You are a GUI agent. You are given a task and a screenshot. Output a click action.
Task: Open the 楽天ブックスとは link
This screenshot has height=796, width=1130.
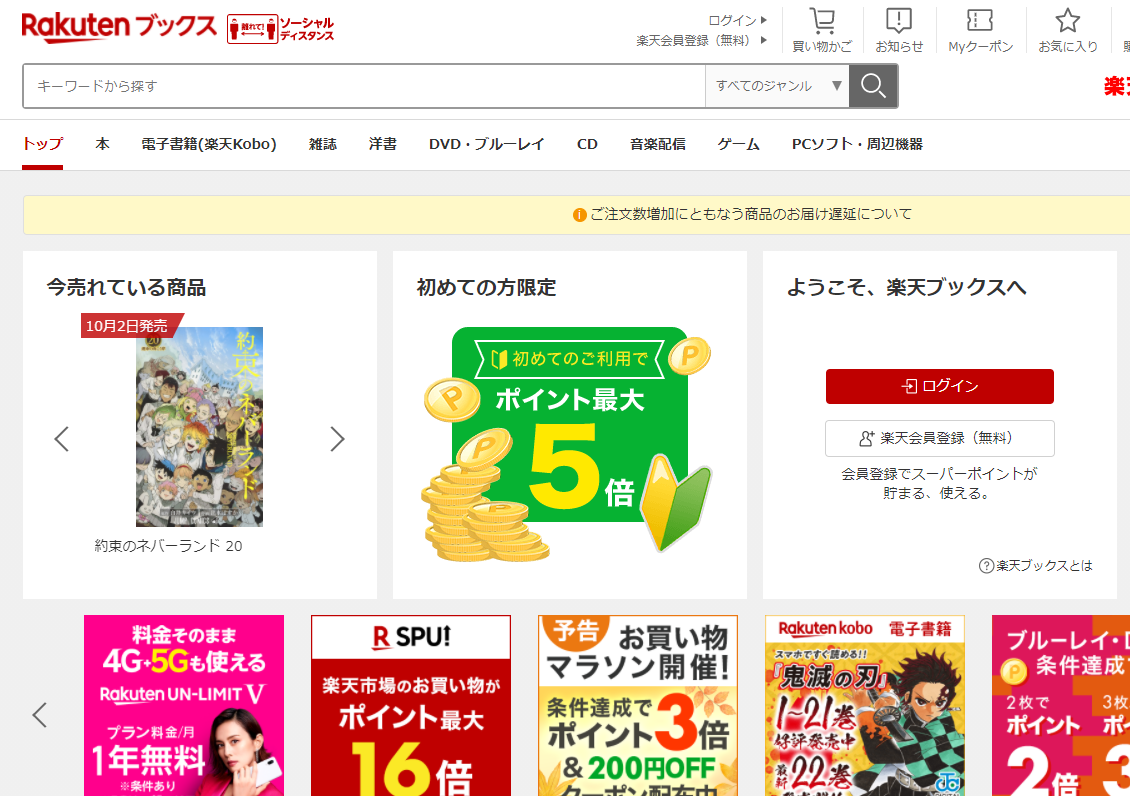click(x=1044, y=566)
